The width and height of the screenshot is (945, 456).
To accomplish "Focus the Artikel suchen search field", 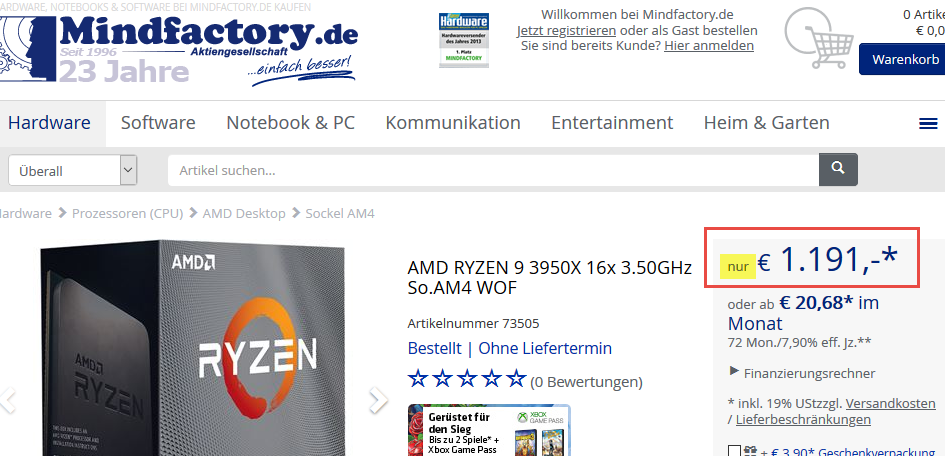I will tap(493, 170).
